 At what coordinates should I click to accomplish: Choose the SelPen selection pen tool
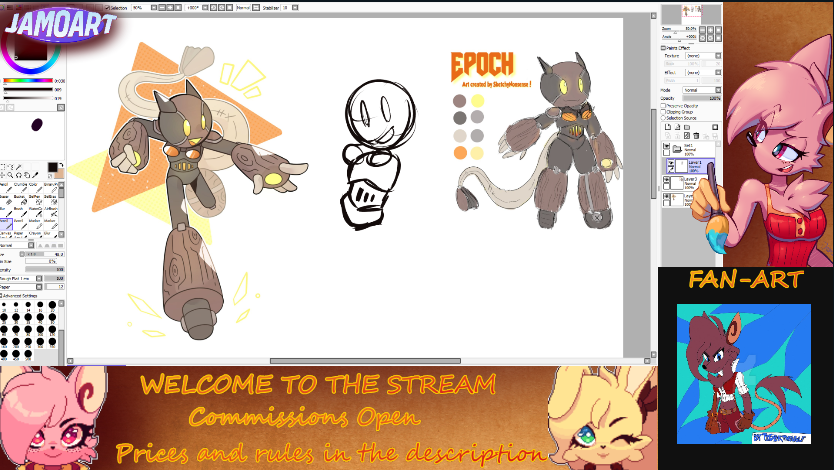(x=36, y=199)
